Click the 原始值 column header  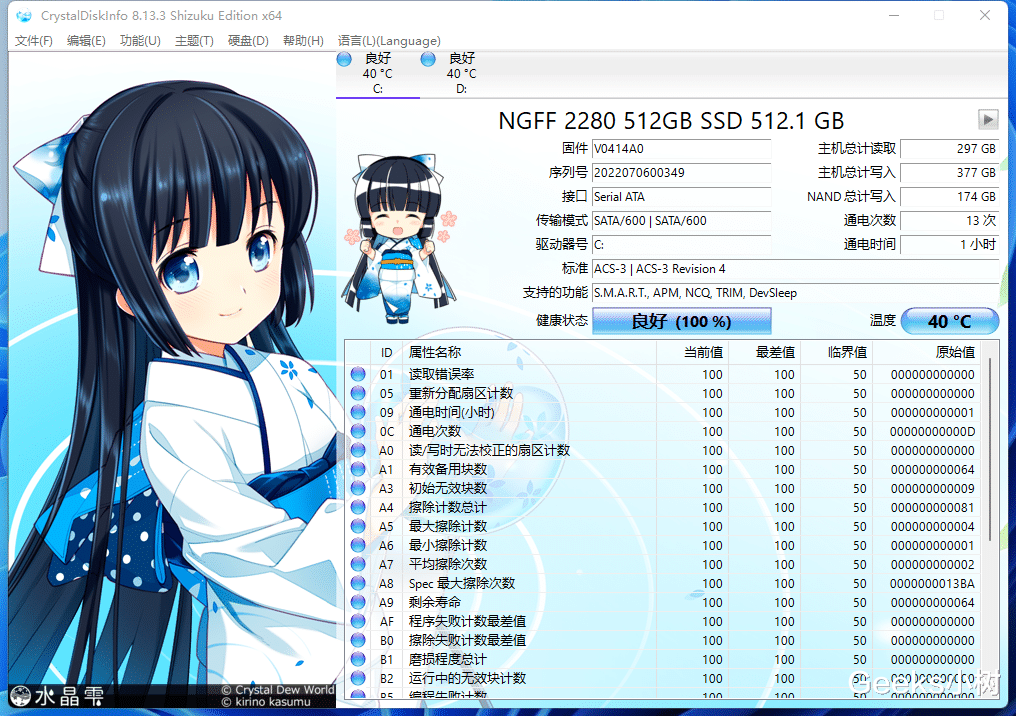(928, 352)
